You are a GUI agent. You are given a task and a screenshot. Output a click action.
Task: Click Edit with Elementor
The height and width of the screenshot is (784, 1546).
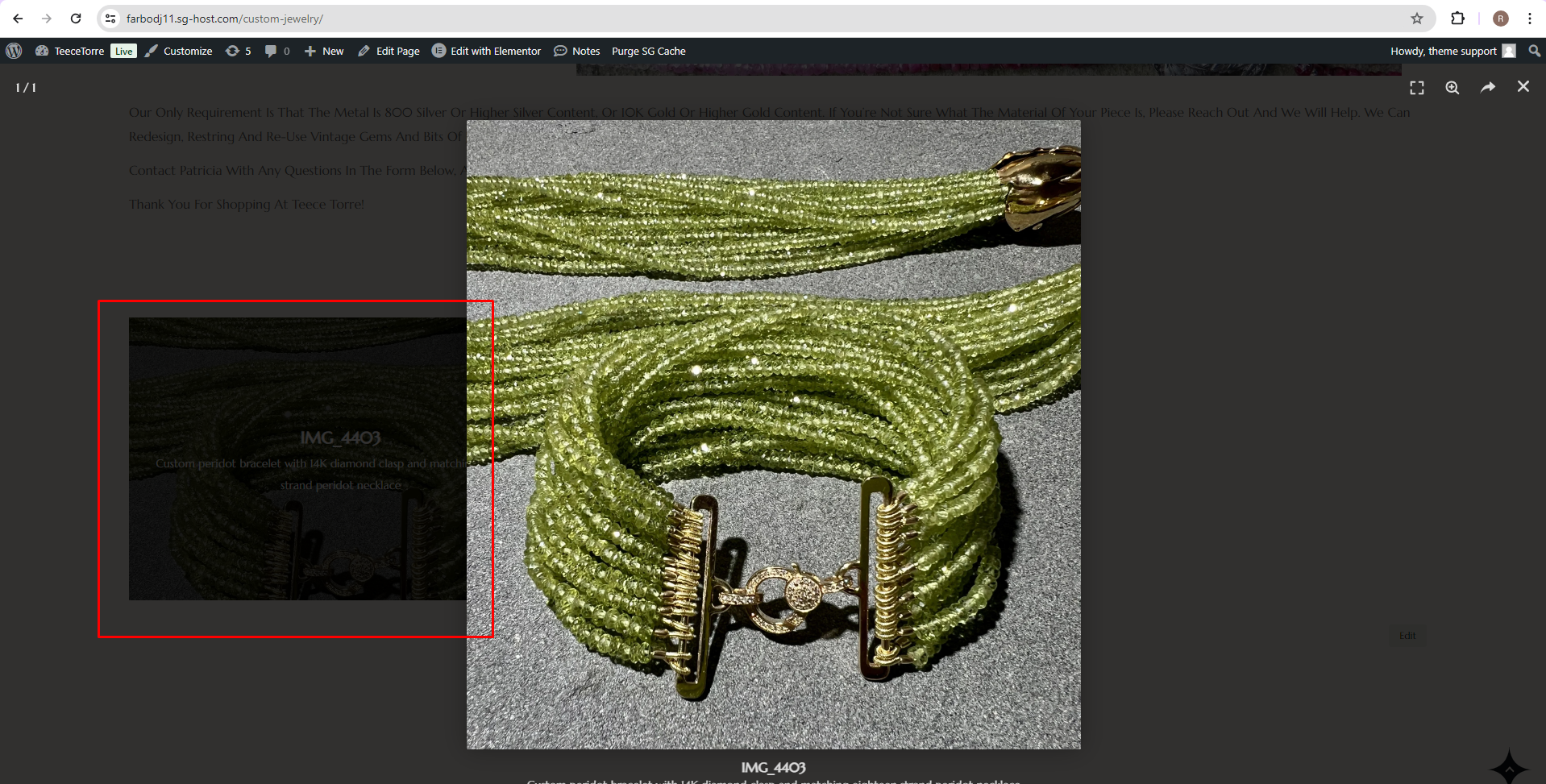[487, 51]
